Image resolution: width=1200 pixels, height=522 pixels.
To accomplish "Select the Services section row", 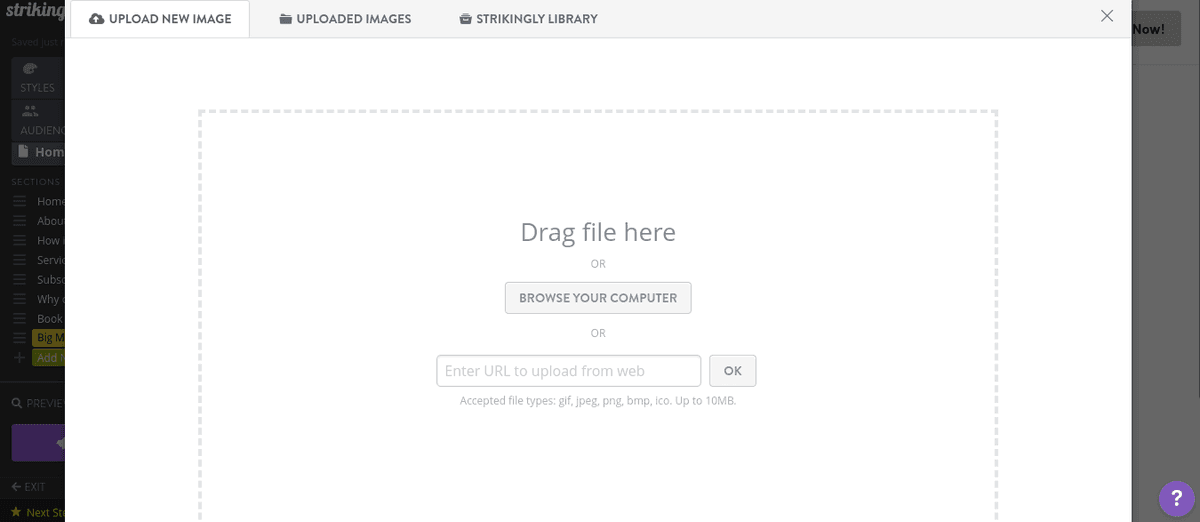I will pyautogui.click(x=38, y=260).
